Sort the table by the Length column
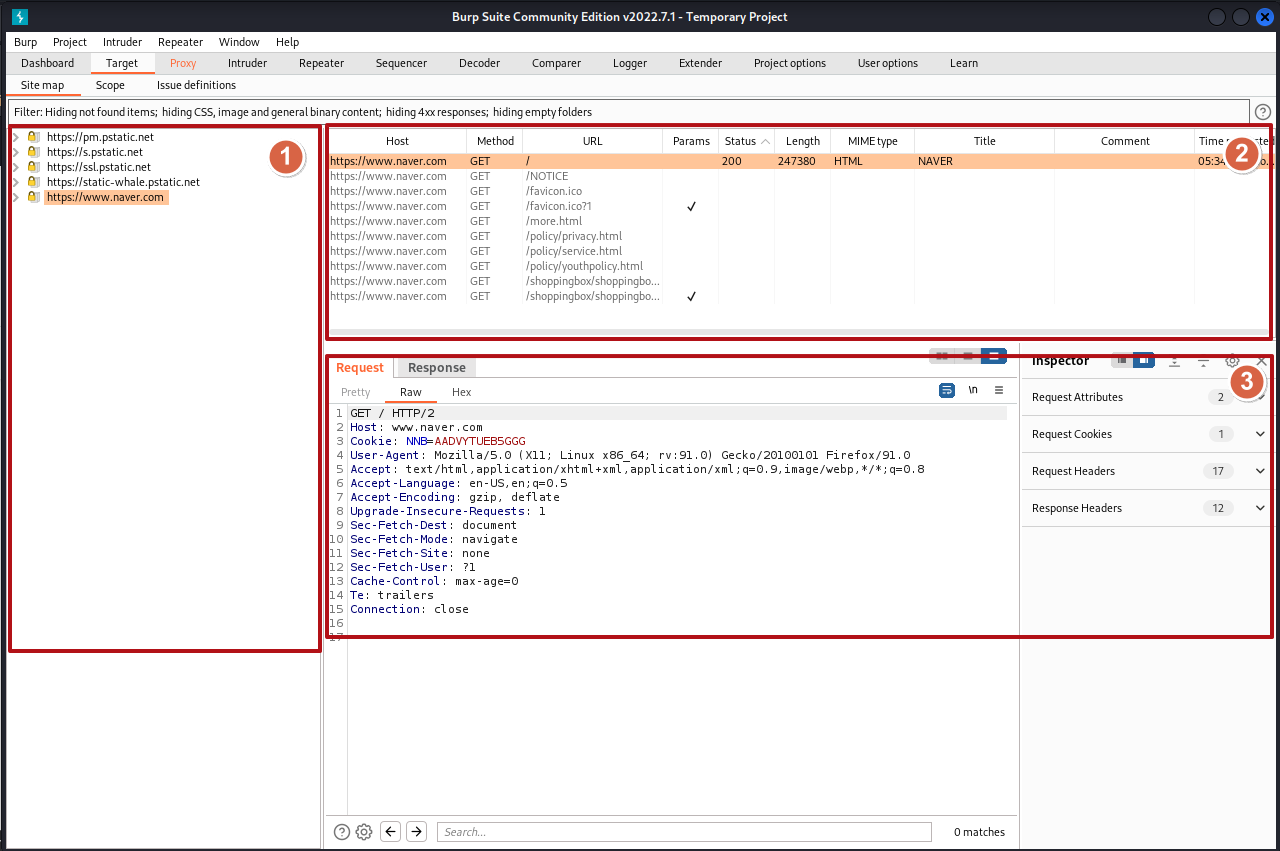Image resolution: width=1280 pixels, height=851 pixels. tap(803, 141)
